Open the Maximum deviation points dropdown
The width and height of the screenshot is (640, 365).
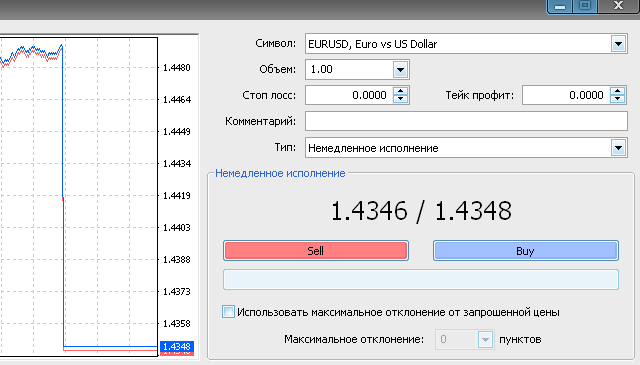pos(485,339)
